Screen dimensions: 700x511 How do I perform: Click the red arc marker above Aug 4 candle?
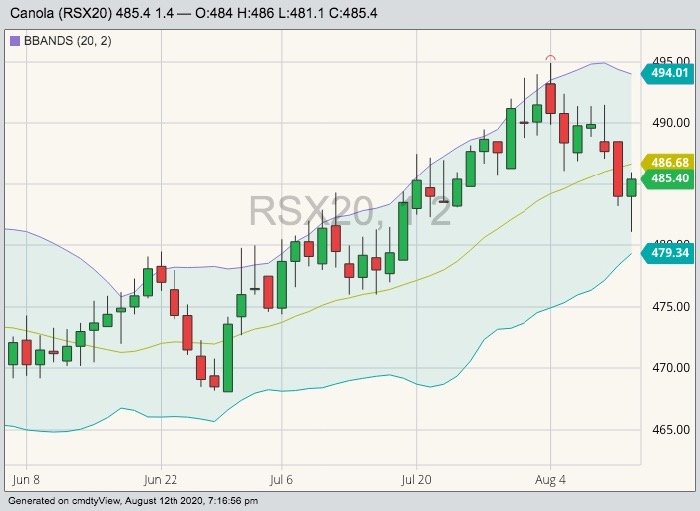pyautogui.click(x=550, y=58)
